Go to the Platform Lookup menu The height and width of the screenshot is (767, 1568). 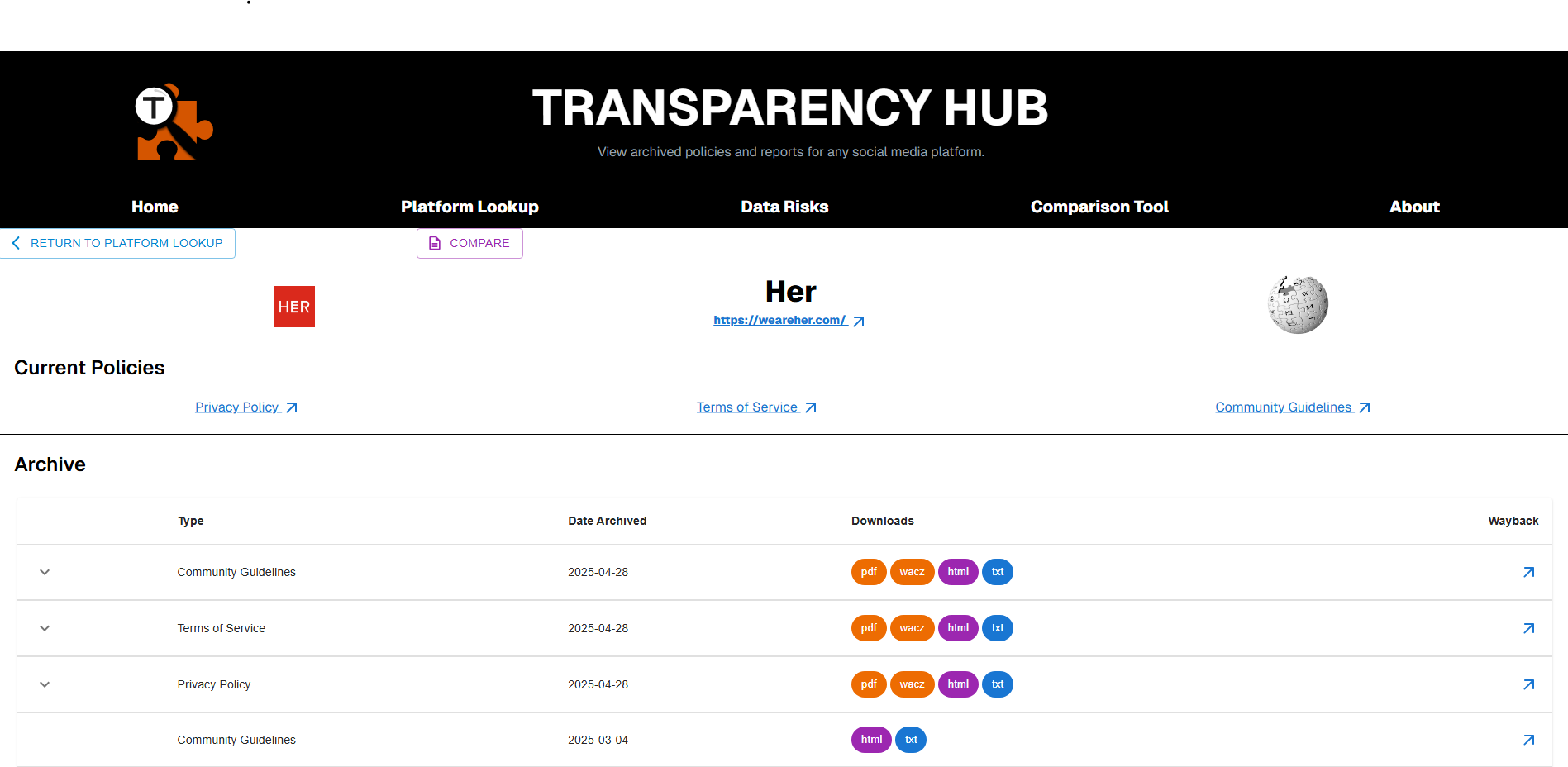point(469,207)
